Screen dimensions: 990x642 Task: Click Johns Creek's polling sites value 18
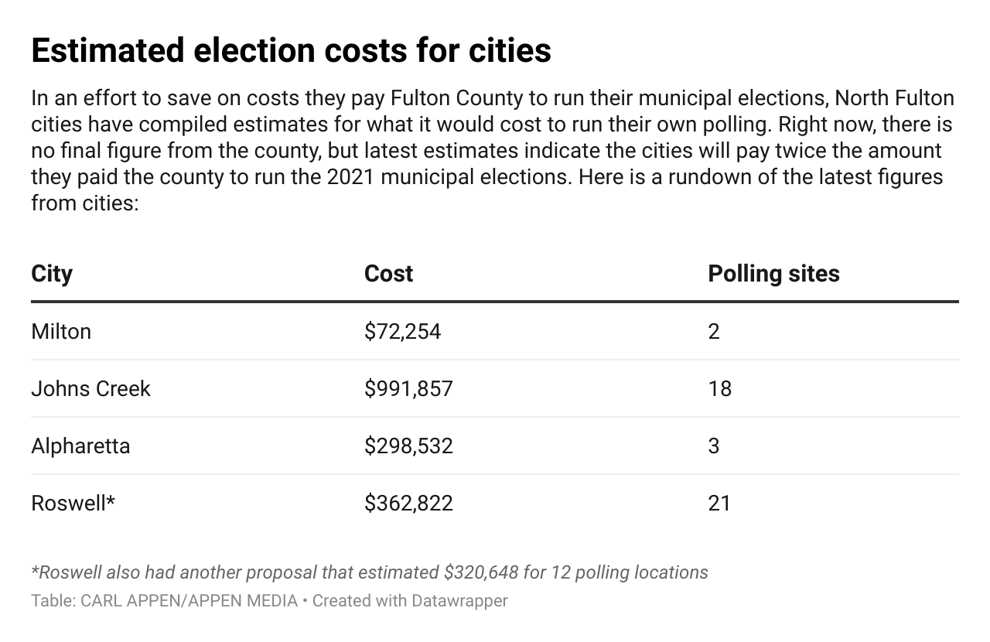pos(720,389)
